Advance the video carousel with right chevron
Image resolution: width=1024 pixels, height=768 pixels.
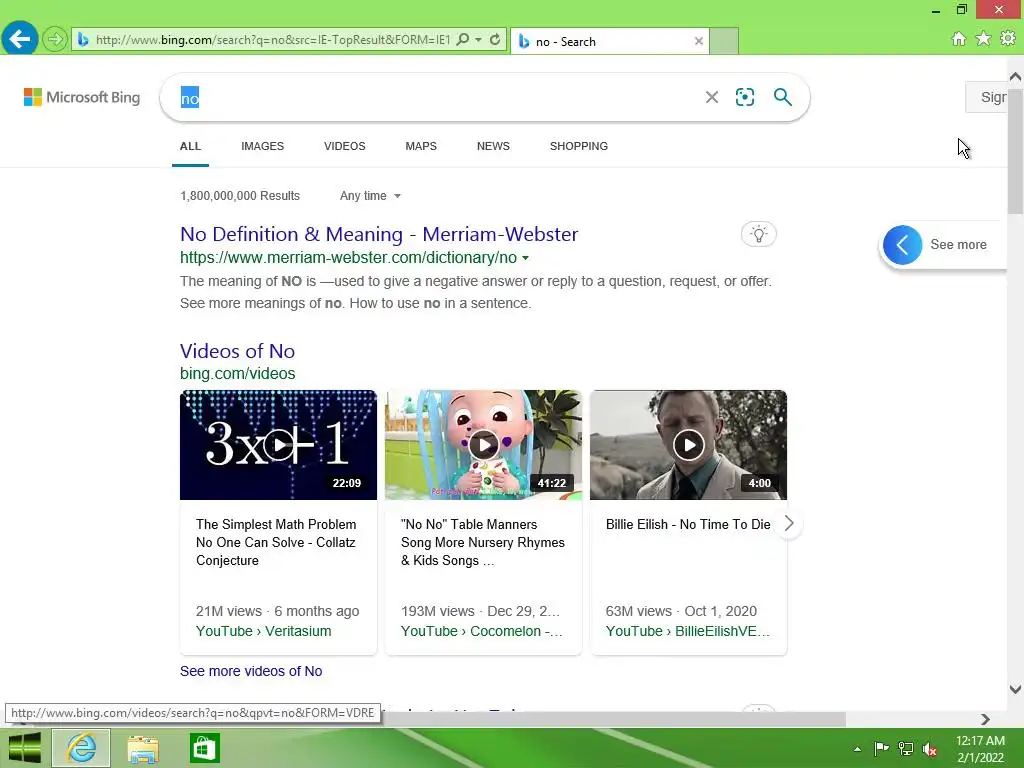pos(789,524)
